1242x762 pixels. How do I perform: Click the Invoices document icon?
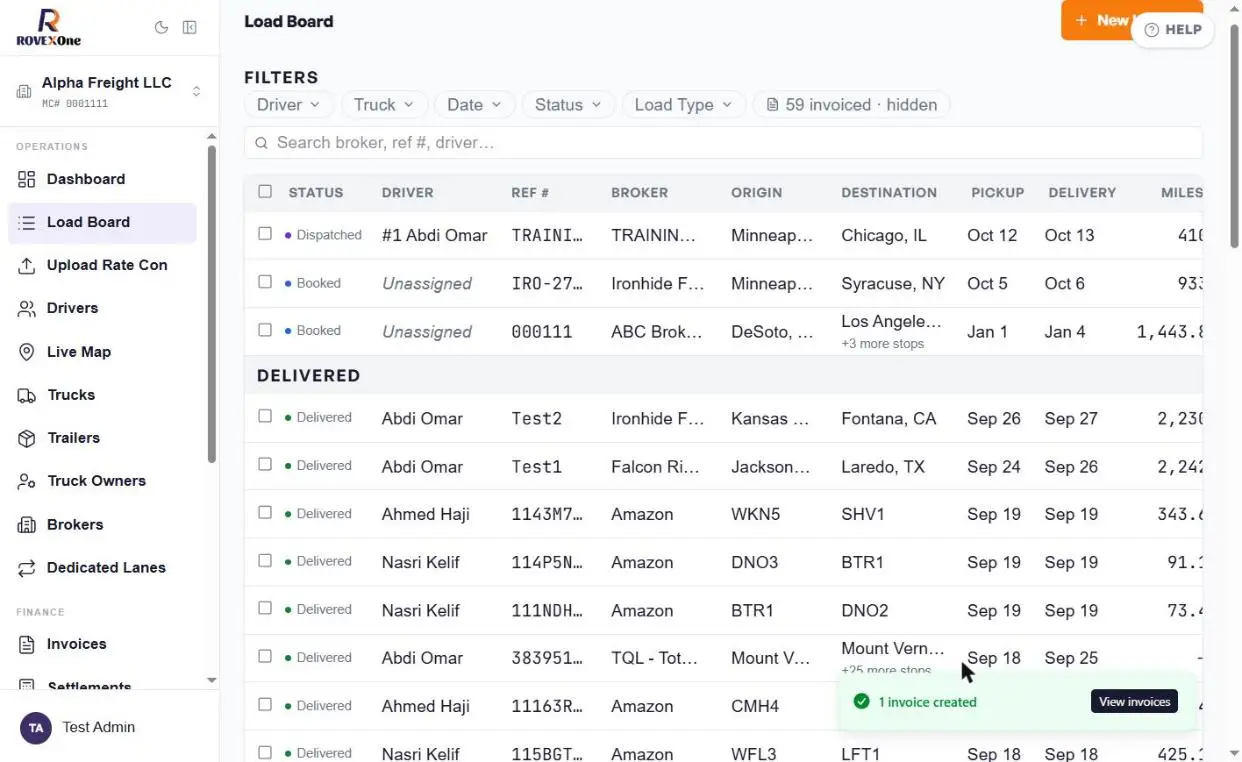pyautogui.click(x=27, y=644)
